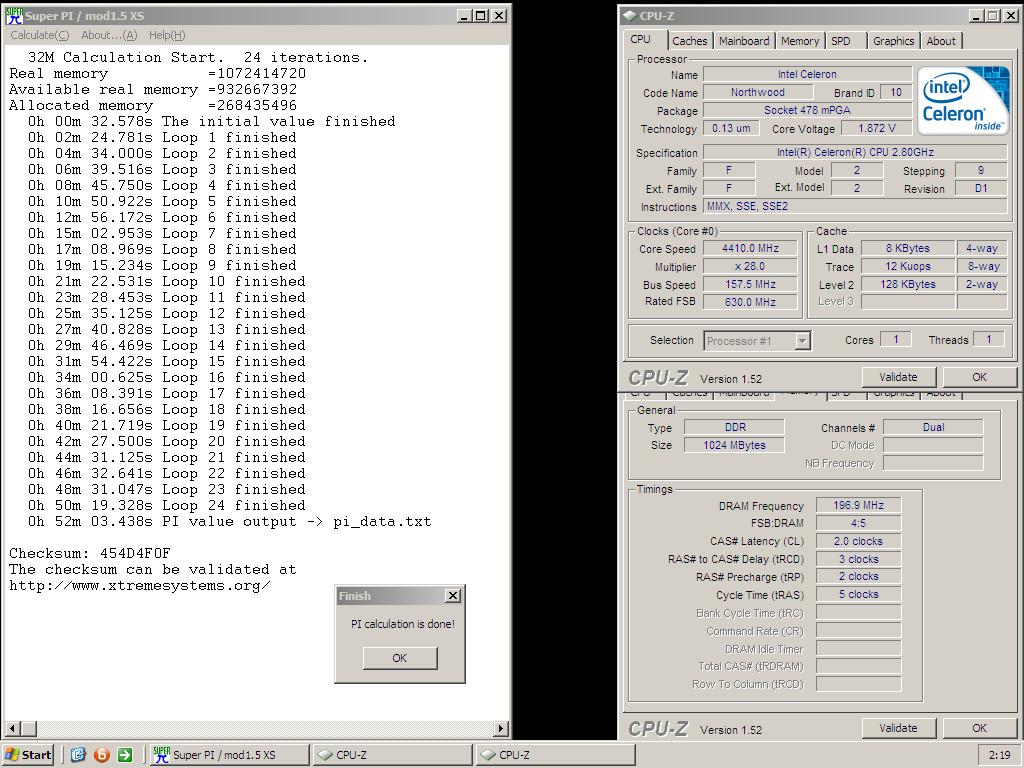Click the Name field Intel Celeron
Viewport: 1024px width, 768px height.
[807, 74]
